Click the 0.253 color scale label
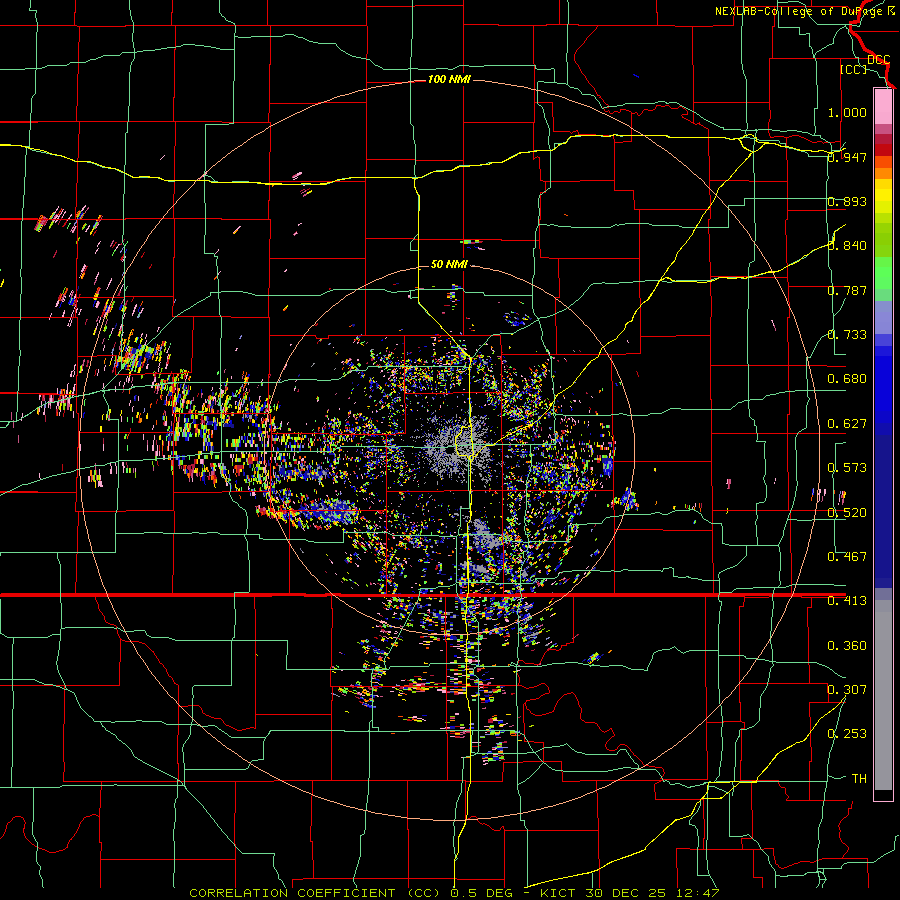The height and width of the screenshot is (900, 900). tap(847, 734)
